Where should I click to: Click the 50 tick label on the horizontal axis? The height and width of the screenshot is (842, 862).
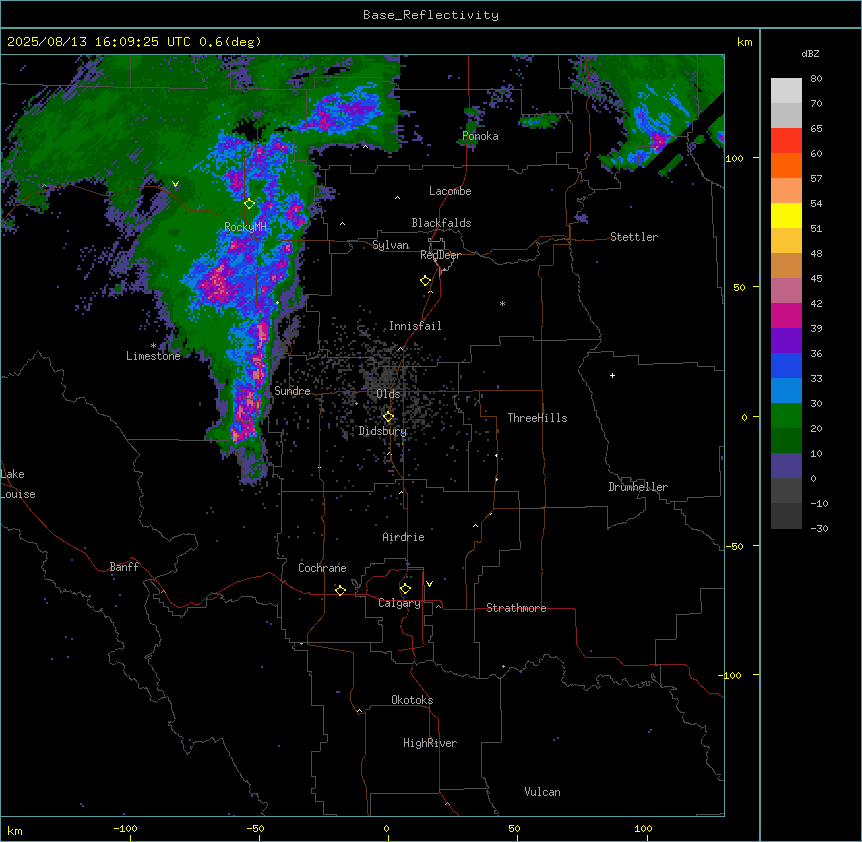(x=514, y=828)
